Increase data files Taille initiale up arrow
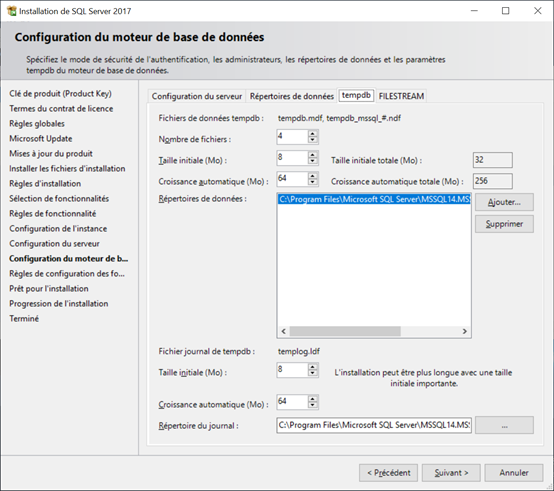554x491 pixels. pyautogui.click(x=312, y=154)
